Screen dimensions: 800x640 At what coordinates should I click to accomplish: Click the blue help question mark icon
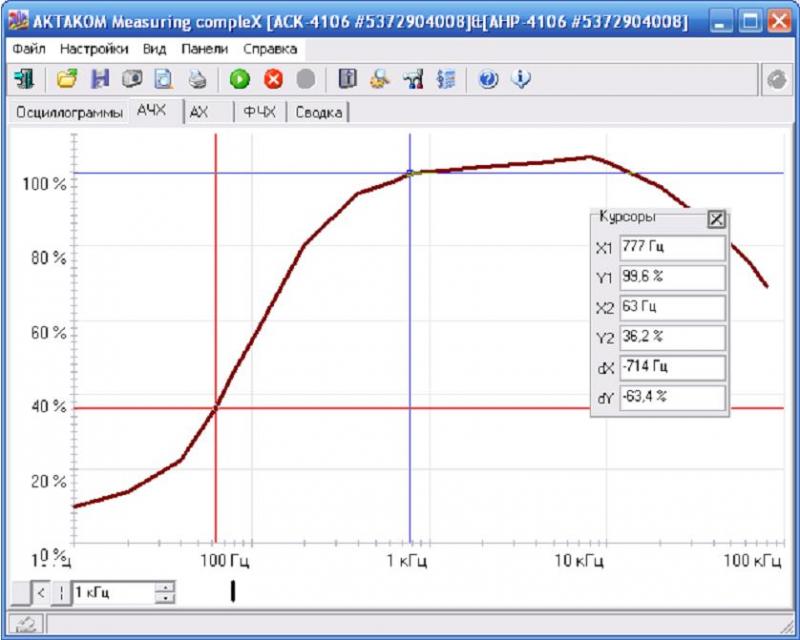pos(488,80)
